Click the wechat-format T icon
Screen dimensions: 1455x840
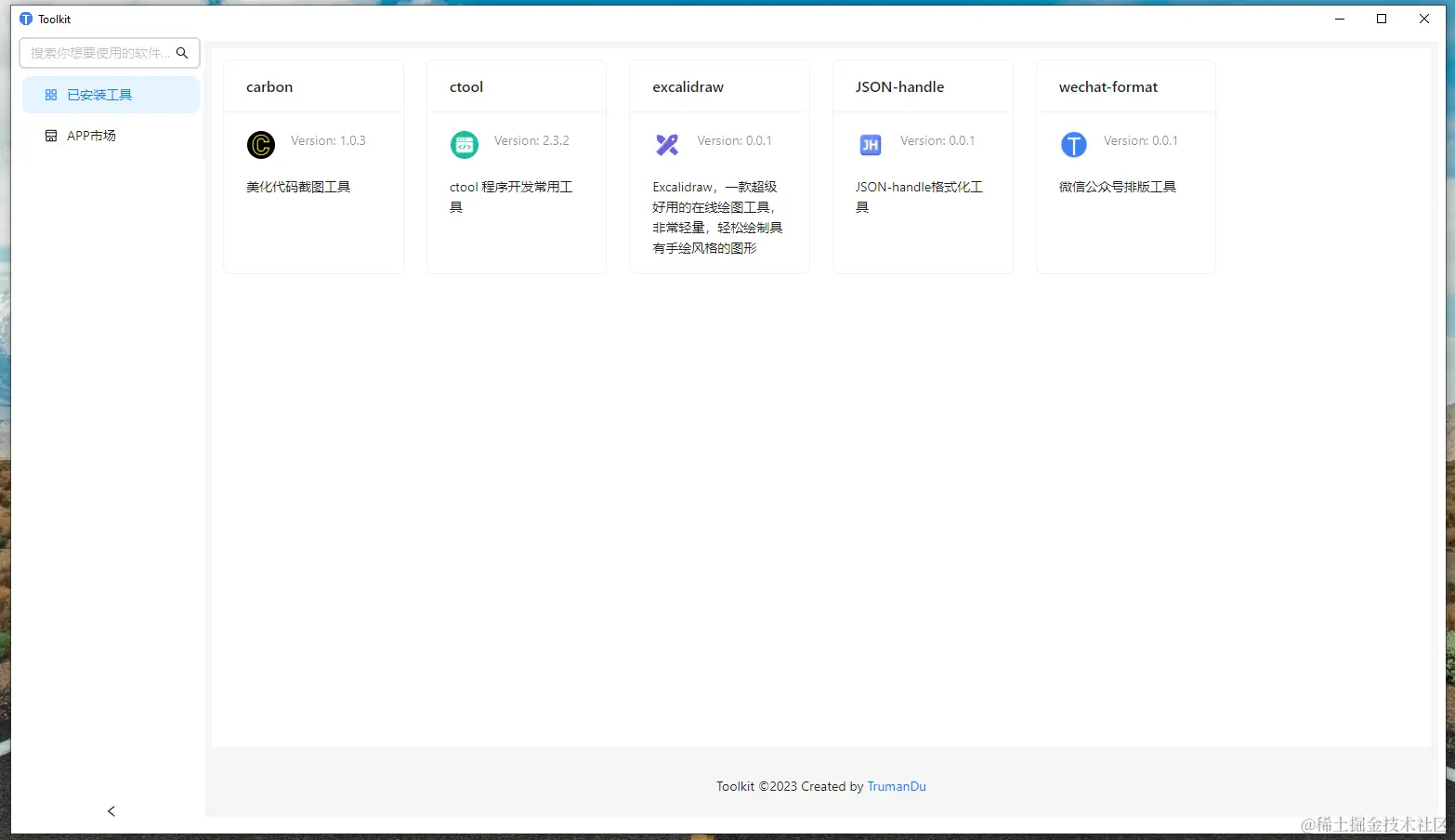[1074, 145]
